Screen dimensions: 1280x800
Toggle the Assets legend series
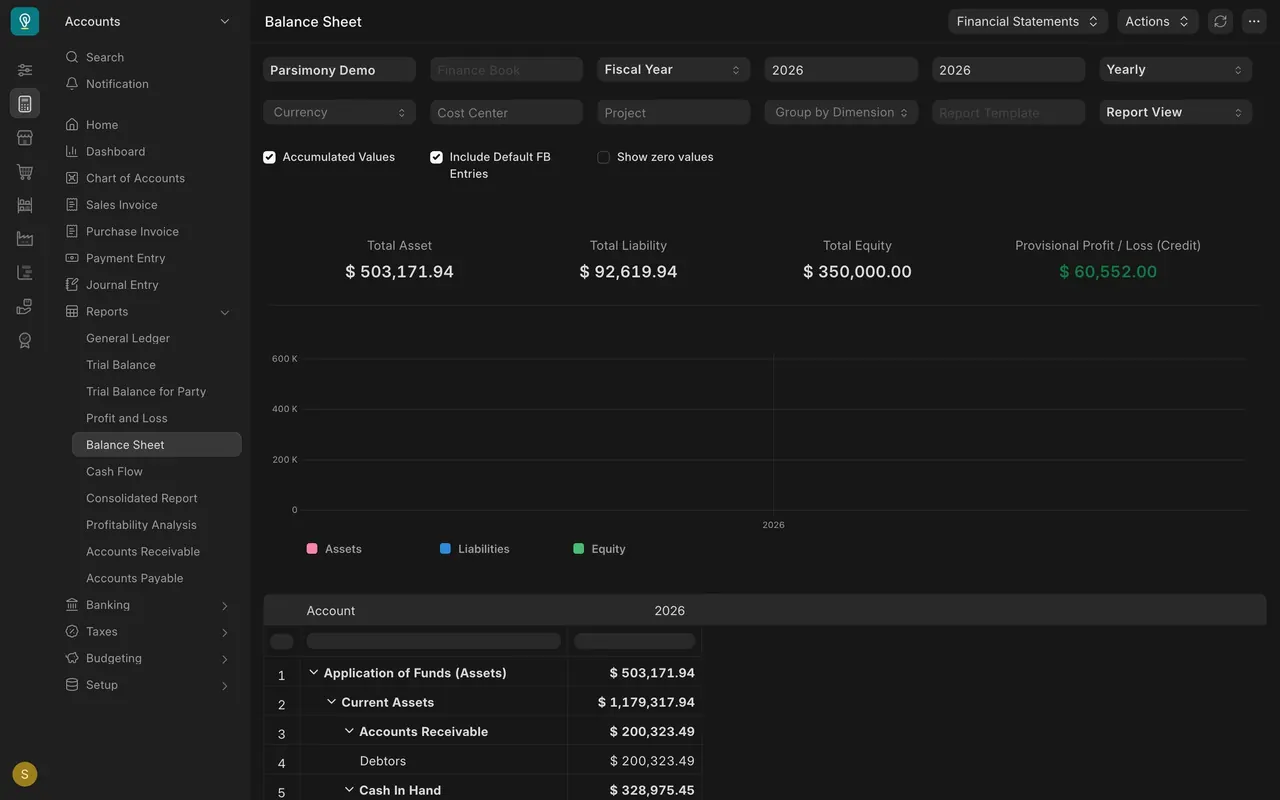click(334, 549)
